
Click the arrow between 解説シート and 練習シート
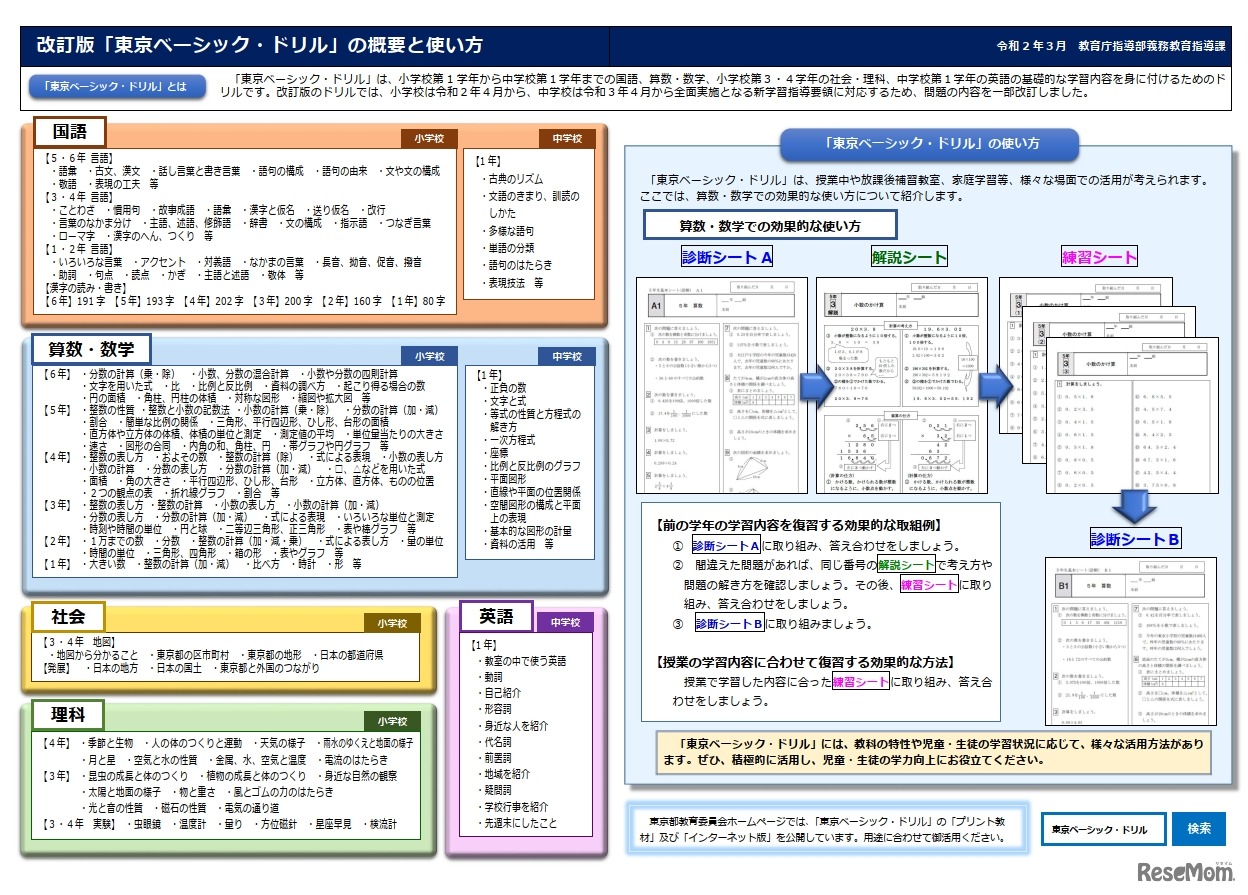point(996,387)
